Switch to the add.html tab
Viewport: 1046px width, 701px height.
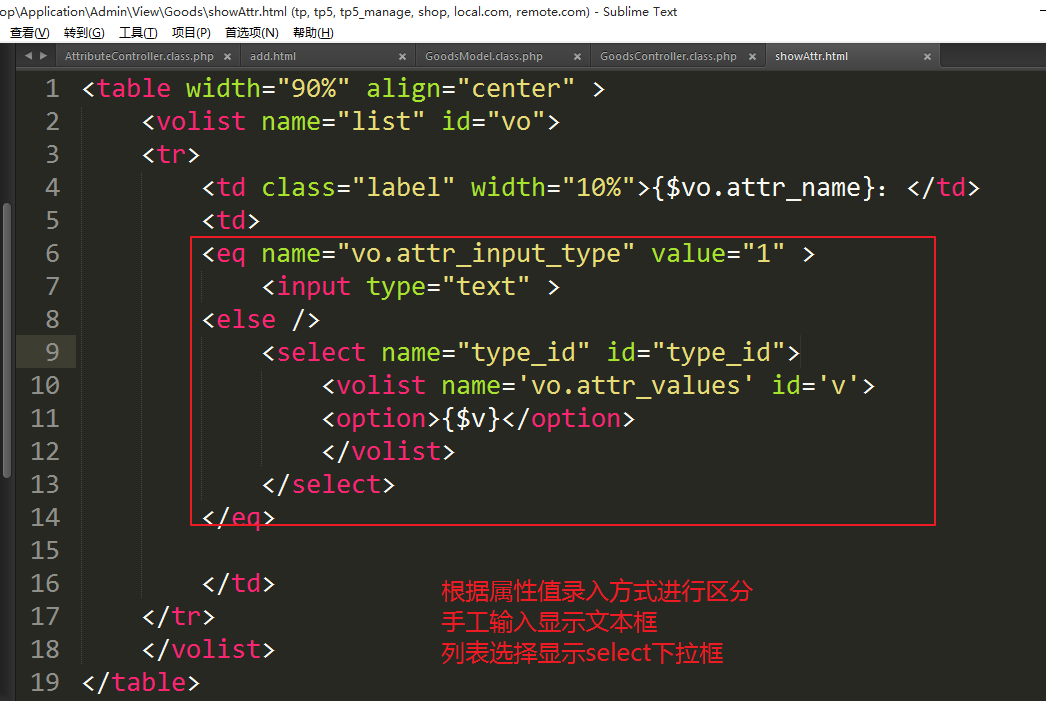coord(273,57)
